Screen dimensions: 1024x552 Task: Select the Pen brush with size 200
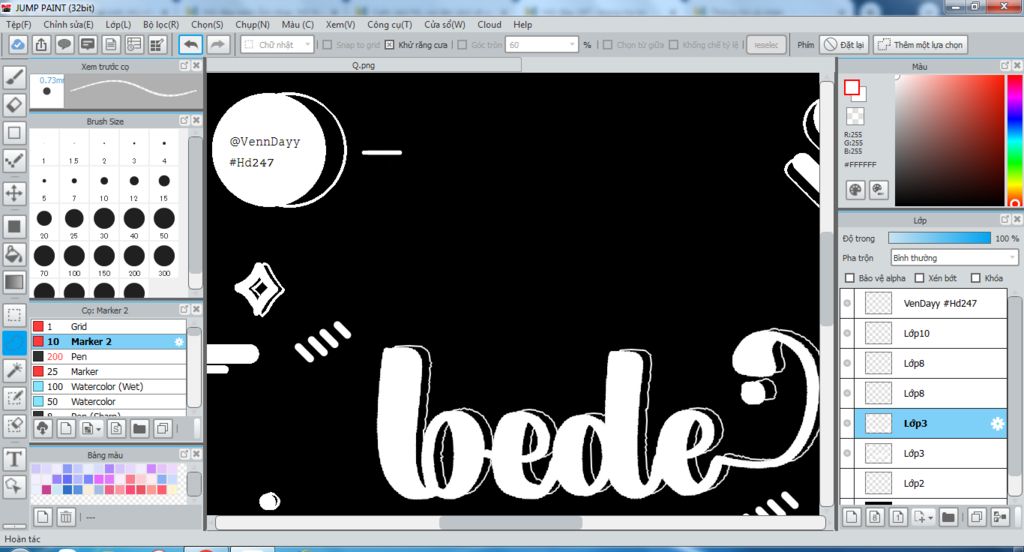pos(108,357)
